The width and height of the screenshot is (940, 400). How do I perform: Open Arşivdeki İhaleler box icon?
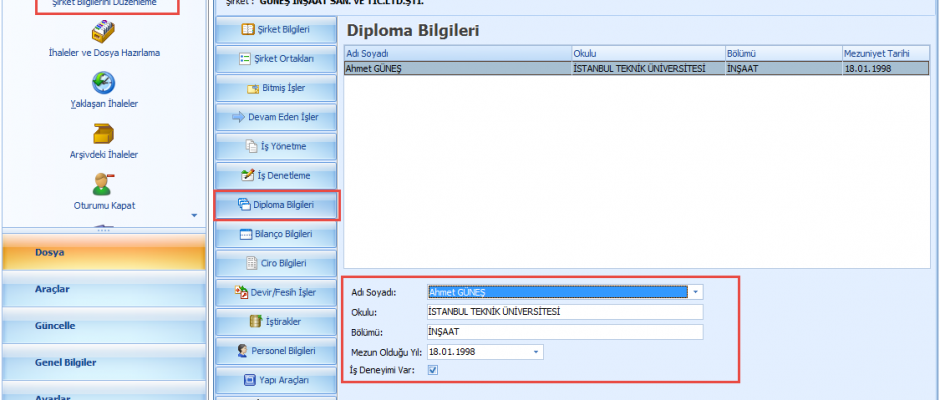[x=101, y=134]
